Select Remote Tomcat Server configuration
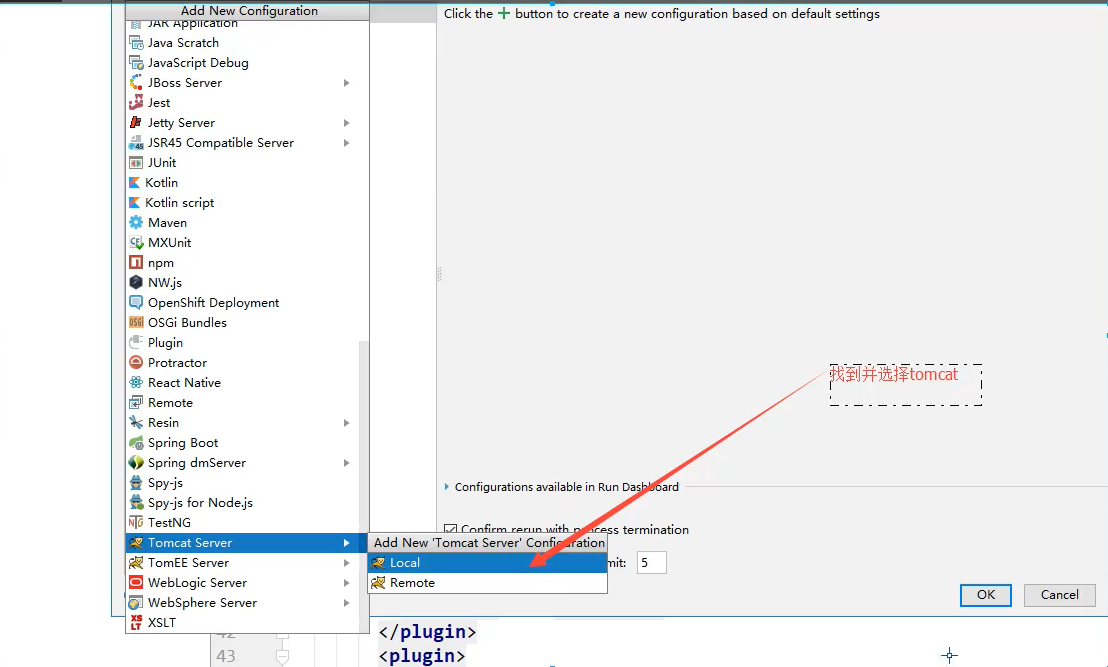 (488, 583)
